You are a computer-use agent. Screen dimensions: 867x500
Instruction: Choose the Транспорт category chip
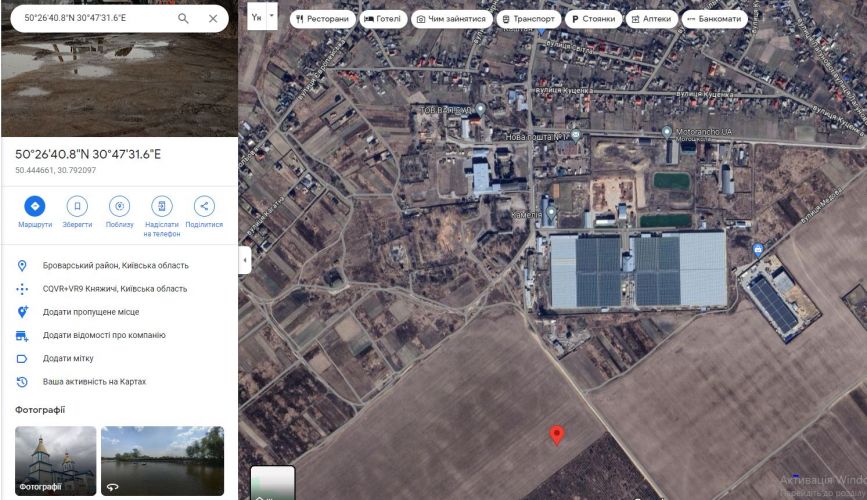point(529,19)
